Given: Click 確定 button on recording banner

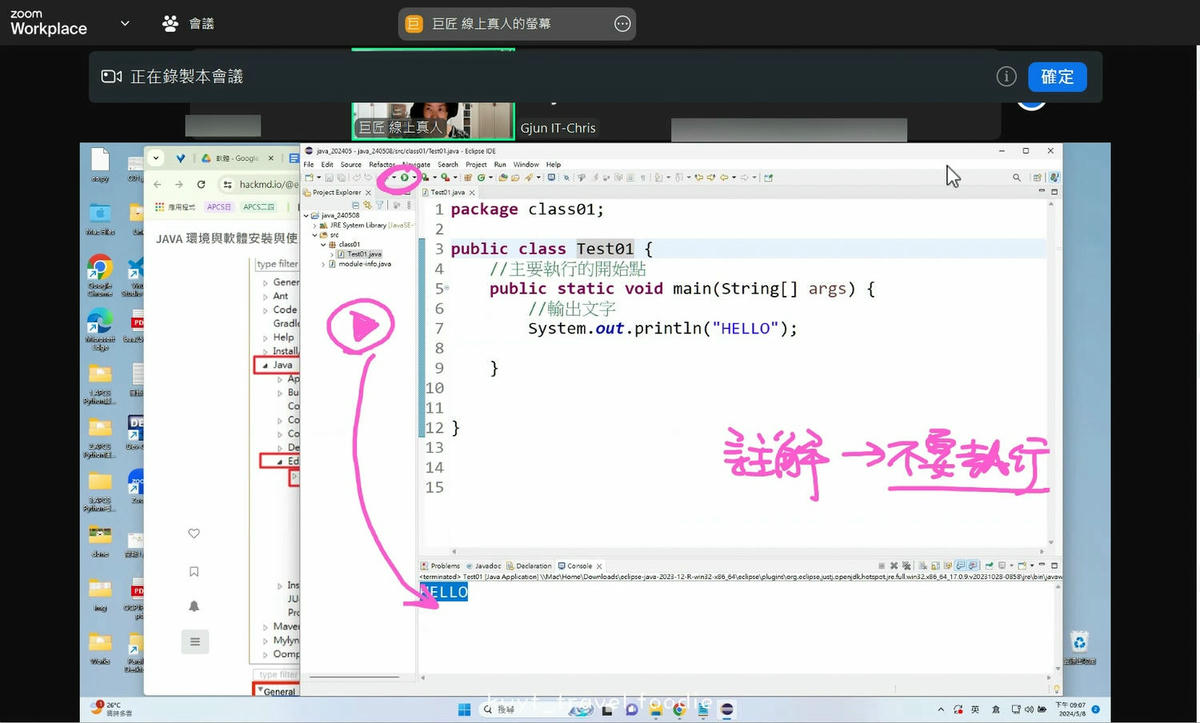Looking at the screenshot, I should click(x=1057, y=77).
